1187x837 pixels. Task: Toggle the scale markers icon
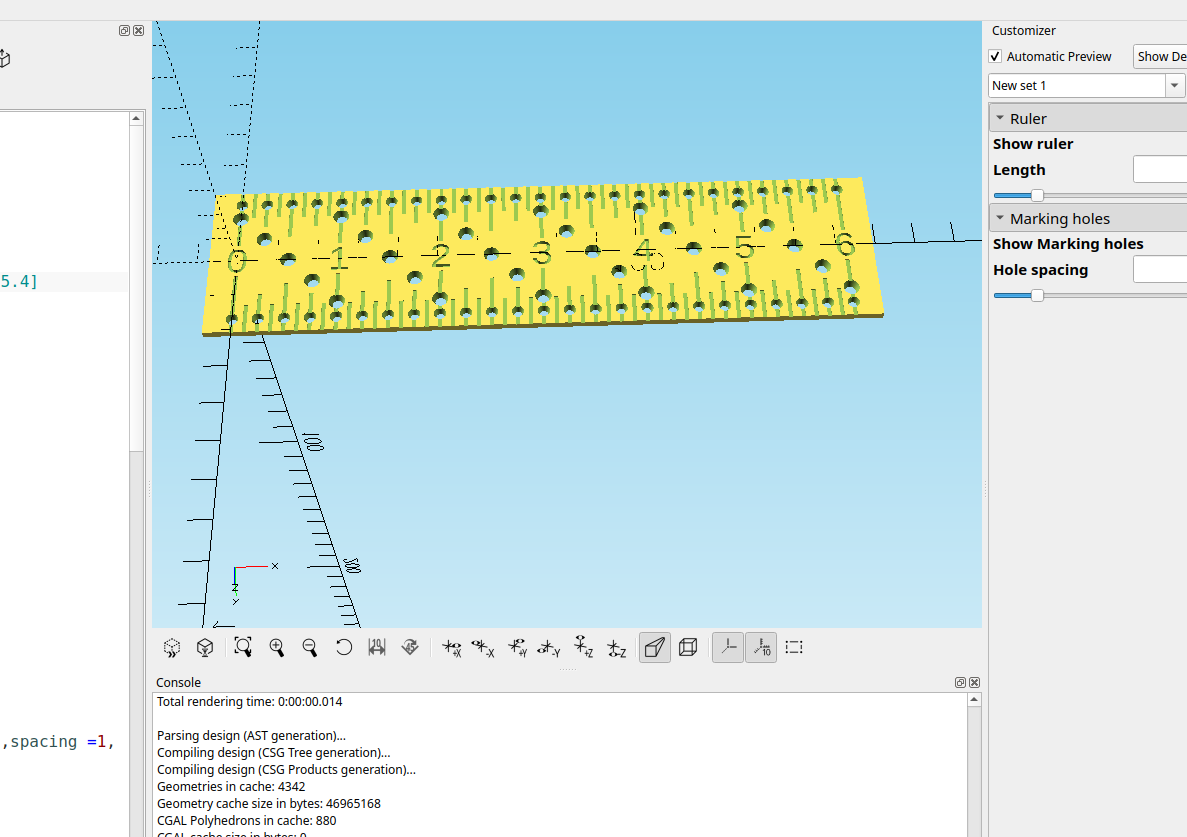pyautogui.click(x=761, y=647)
